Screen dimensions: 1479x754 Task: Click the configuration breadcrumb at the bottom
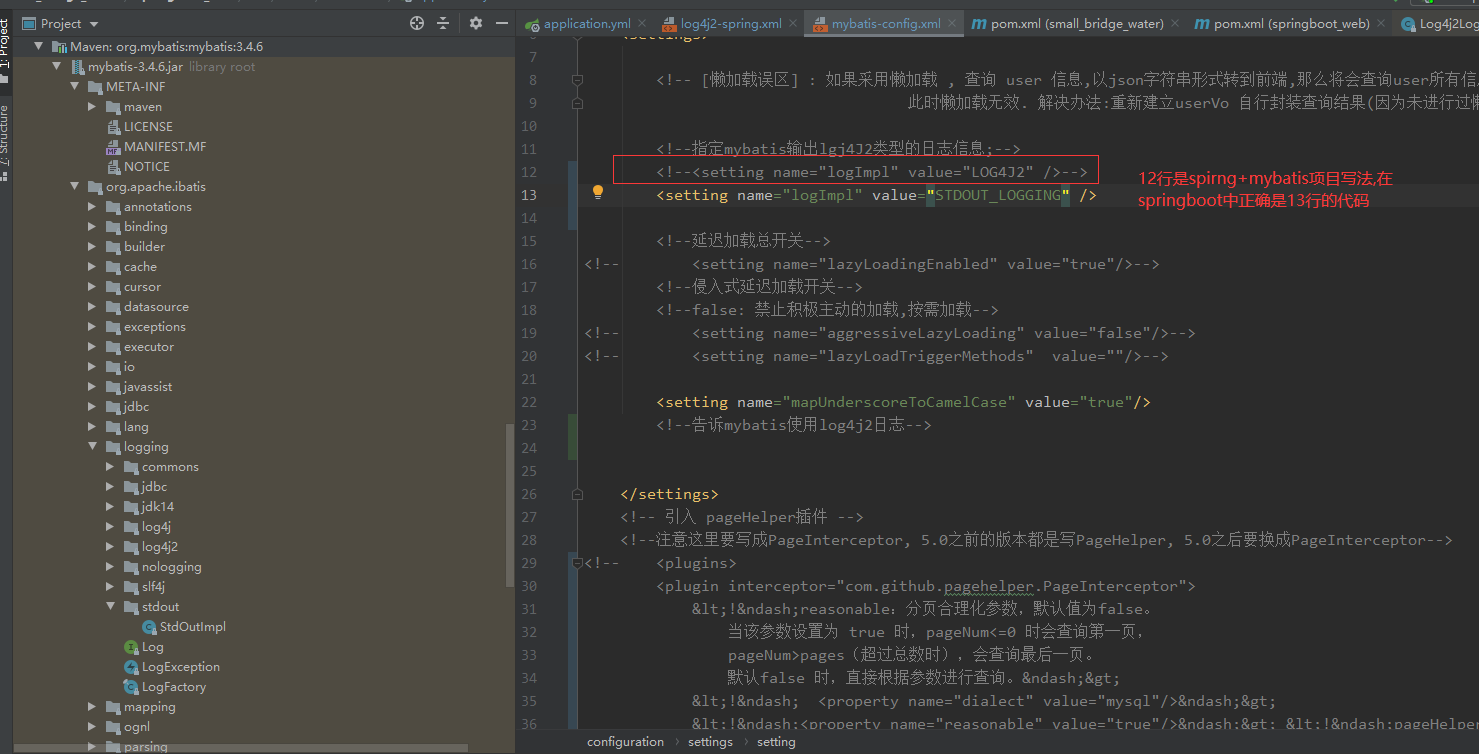pyautogui.click(x=625, y=741)
